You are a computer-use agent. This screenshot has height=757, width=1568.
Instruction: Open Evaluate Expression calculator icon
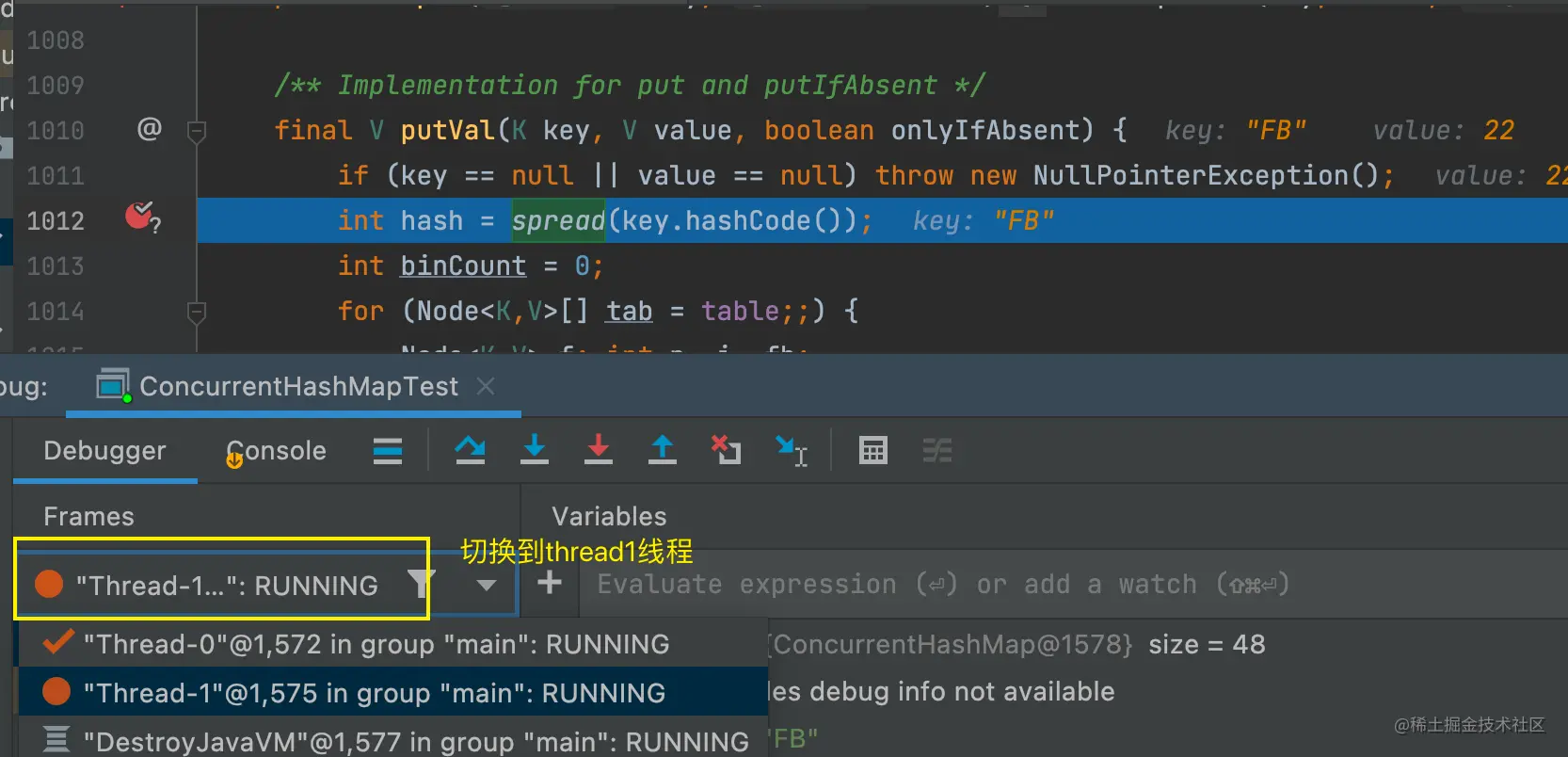(872, 451)
